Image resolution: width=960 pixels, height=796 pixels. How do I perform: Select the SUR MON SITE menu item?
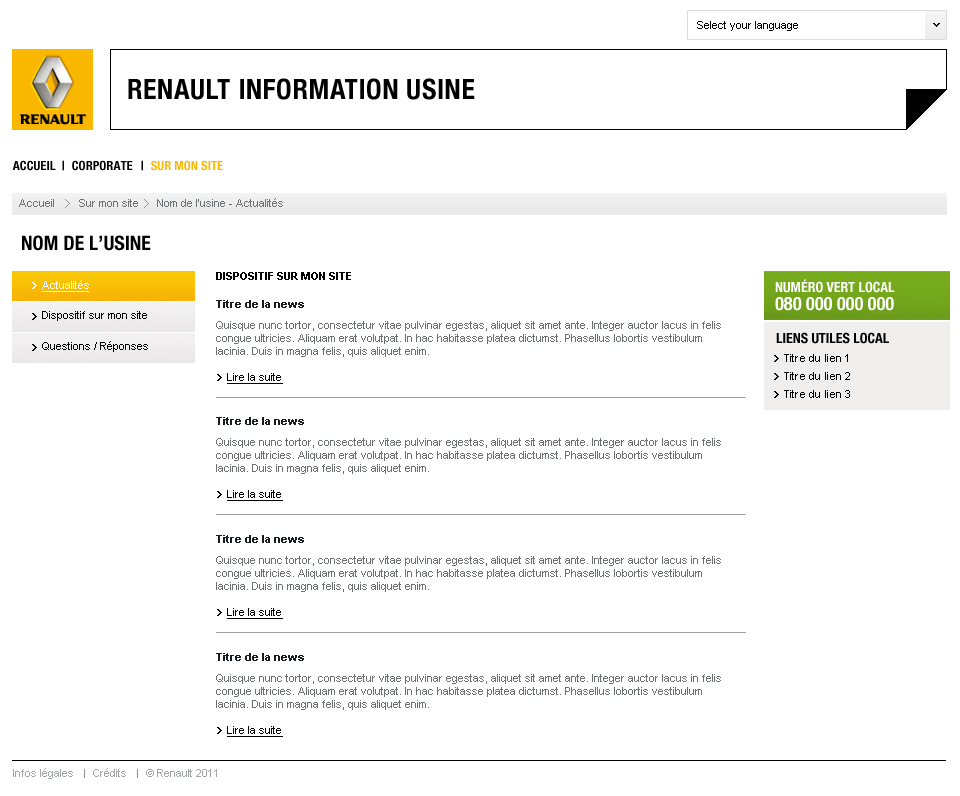tap(187, 166)
